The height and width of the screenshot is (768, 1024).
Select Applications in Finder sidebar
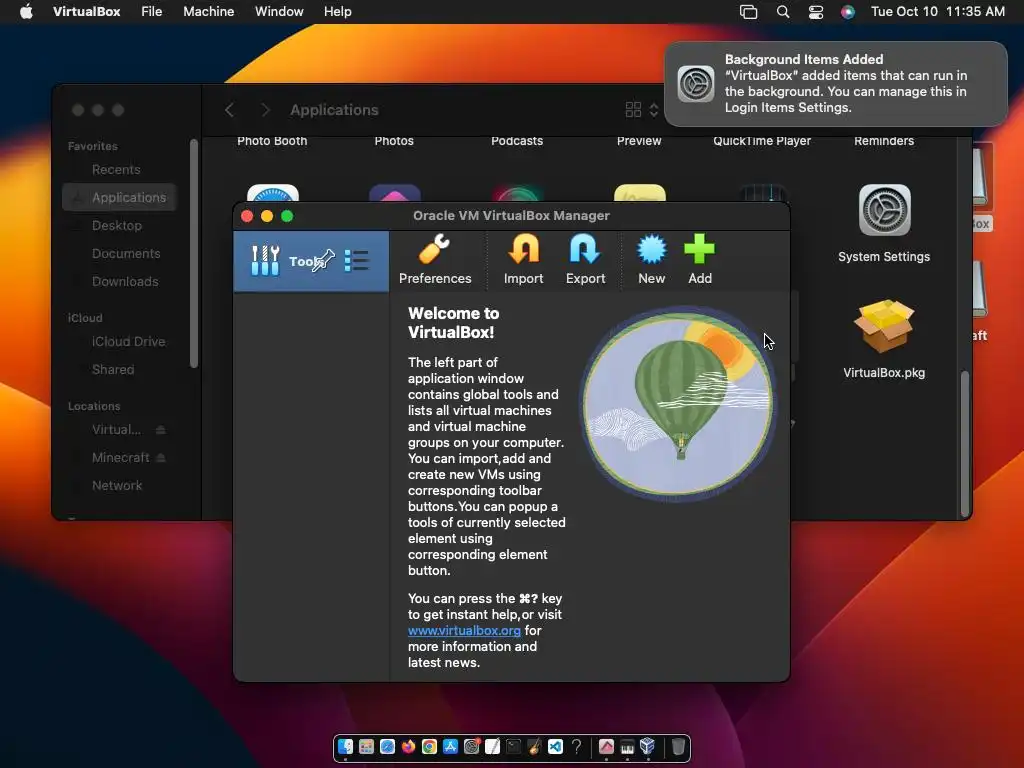[120, 197]
